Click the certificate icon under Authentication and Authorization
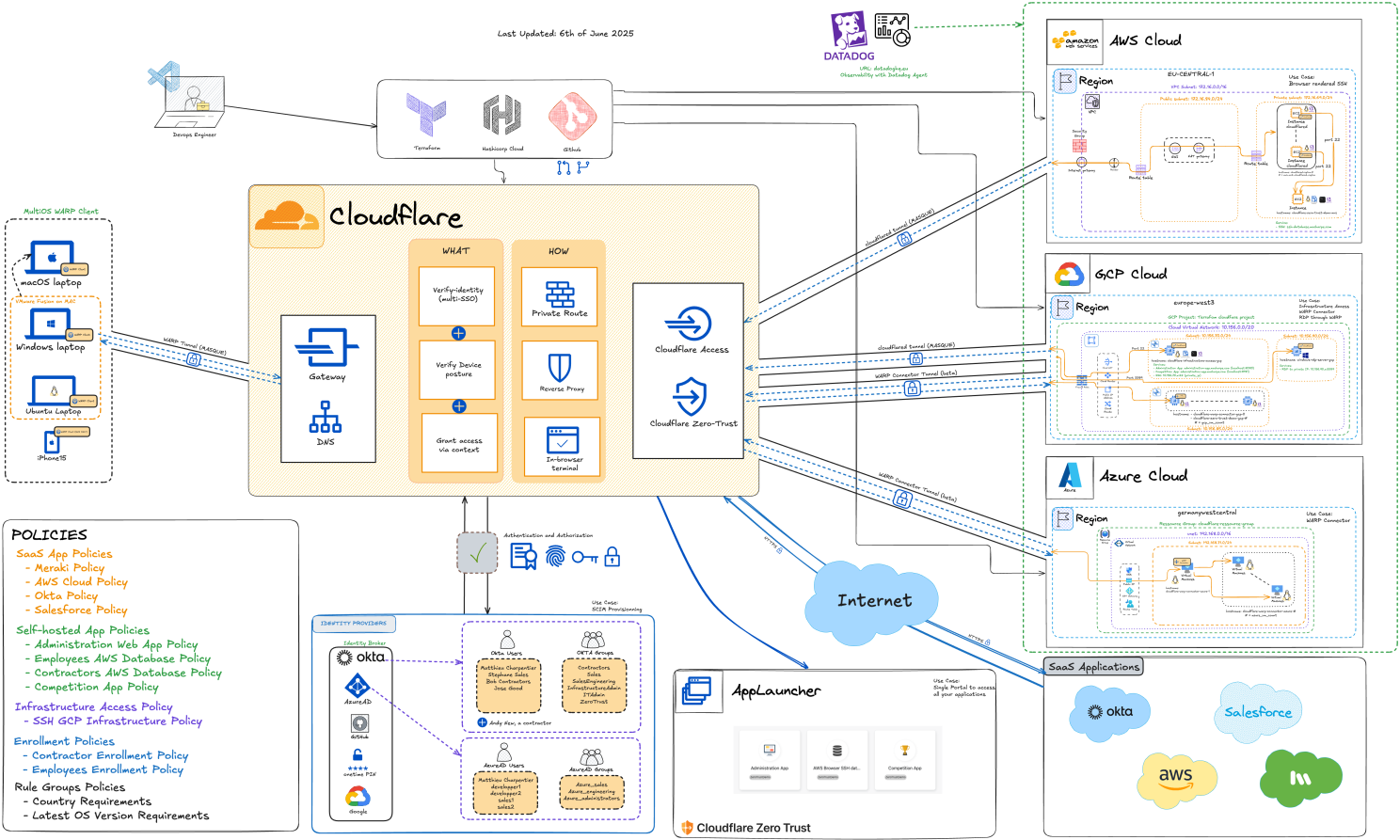1400x840 pixels. 523,557
